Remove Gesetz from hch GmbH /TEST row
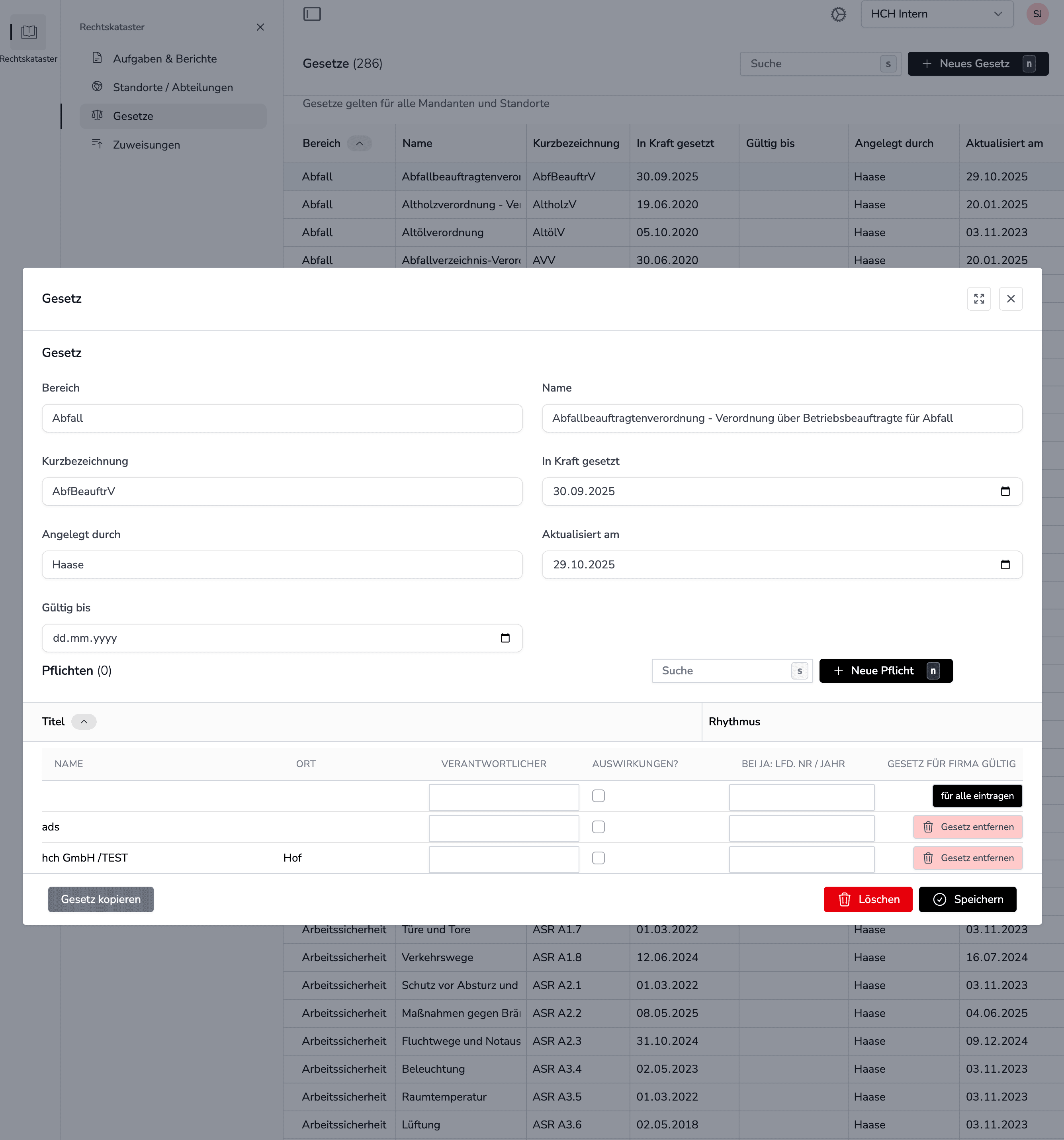1064x1140 pixels. point(968,858)
